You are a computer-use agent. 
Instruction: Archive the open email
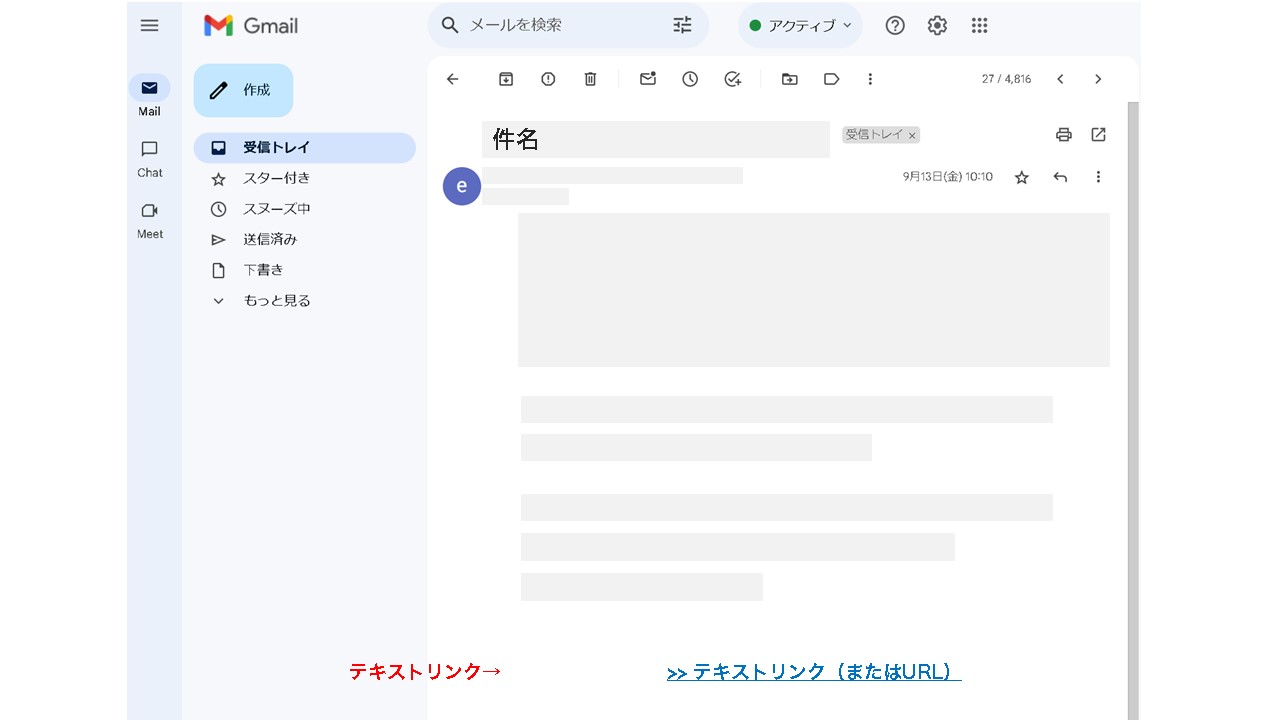[x=506, y=79]
